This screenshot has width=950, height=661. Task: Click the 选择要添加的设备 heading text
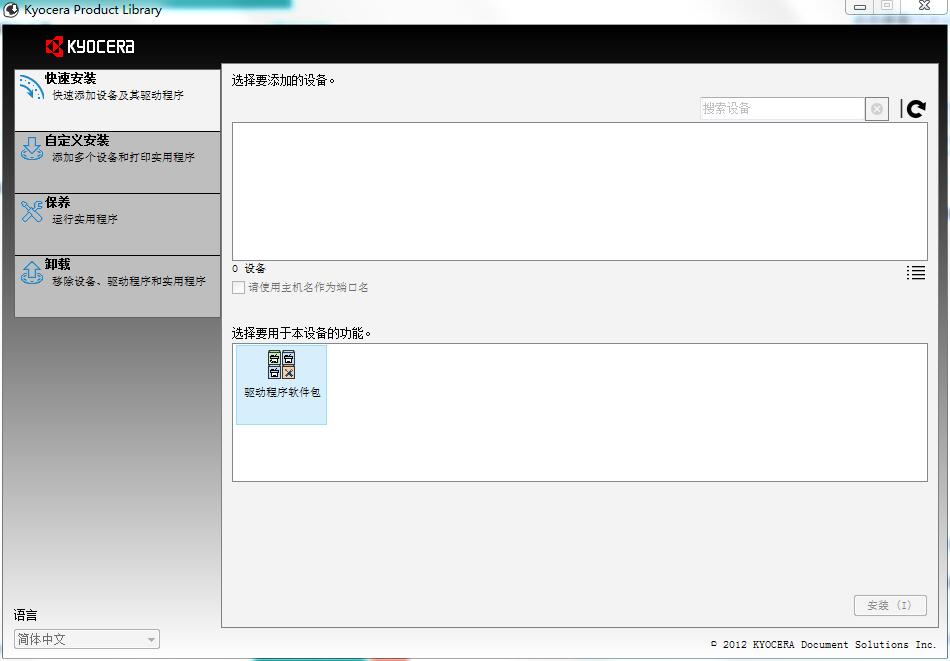(x=283, y=80)
